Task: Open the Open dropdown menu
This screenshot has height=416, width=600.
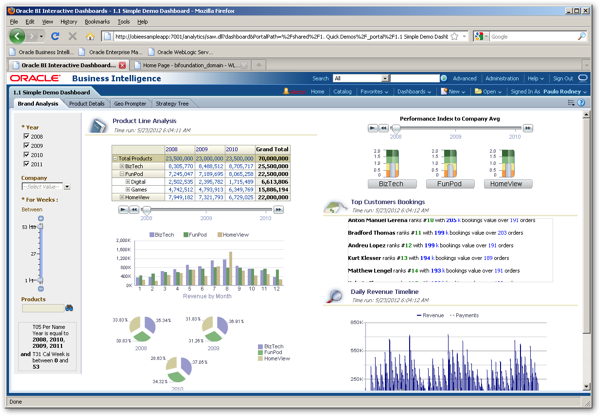Action: 488,91
